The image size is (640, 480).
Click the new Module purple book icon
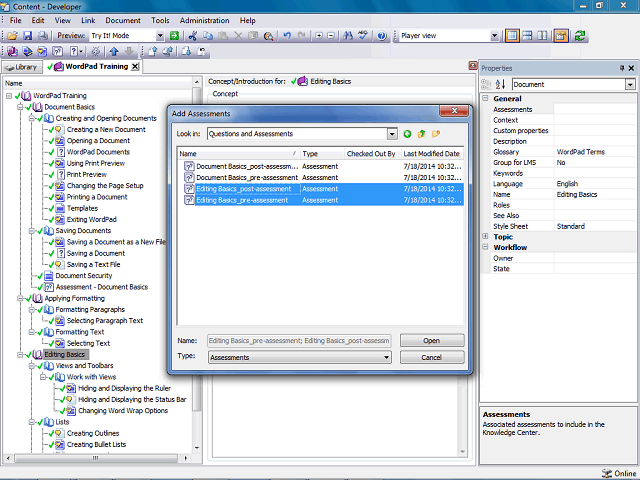point(12,51)
